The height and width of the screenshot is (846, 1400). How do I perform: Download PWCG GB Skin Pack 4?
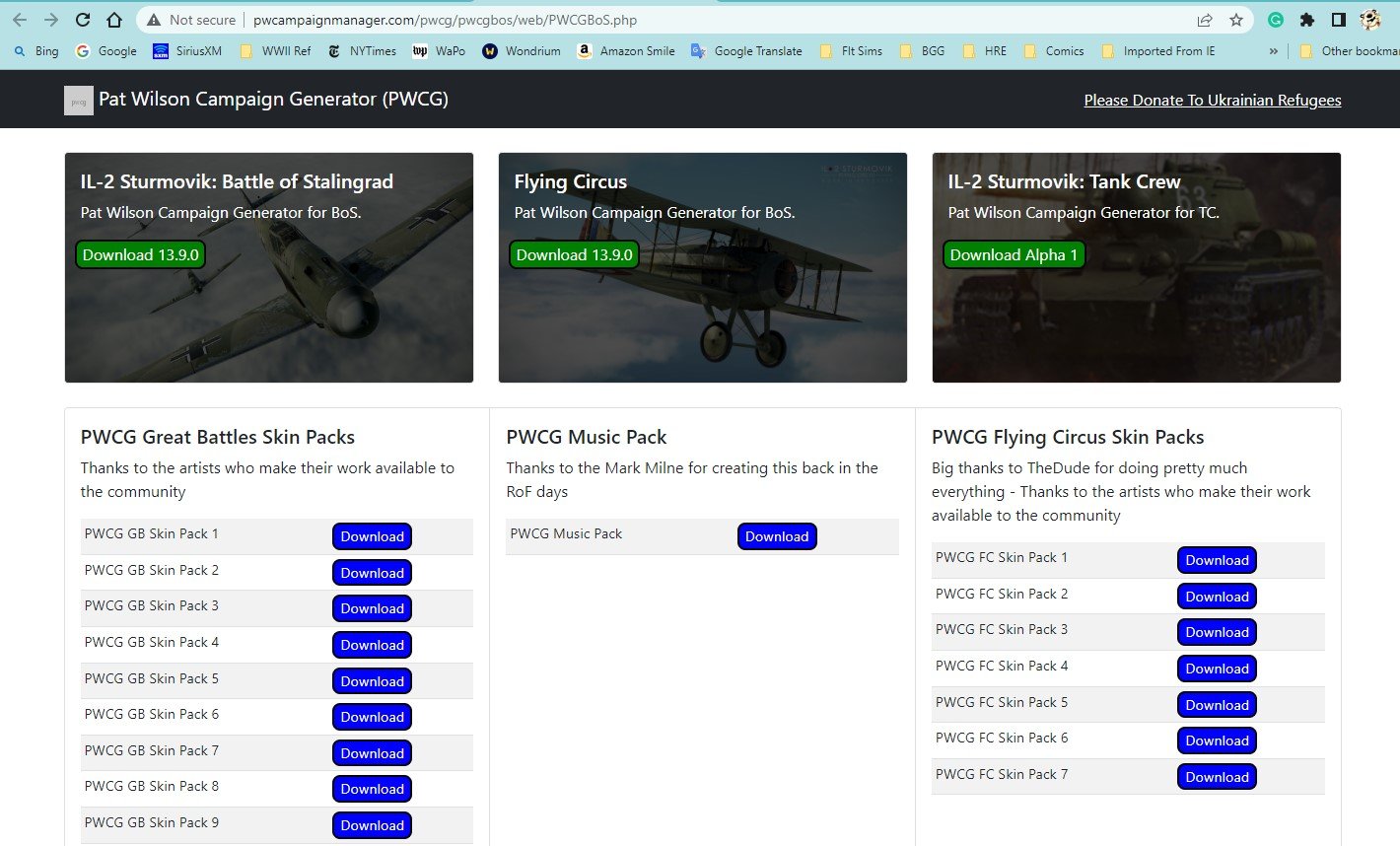point(372,645)
